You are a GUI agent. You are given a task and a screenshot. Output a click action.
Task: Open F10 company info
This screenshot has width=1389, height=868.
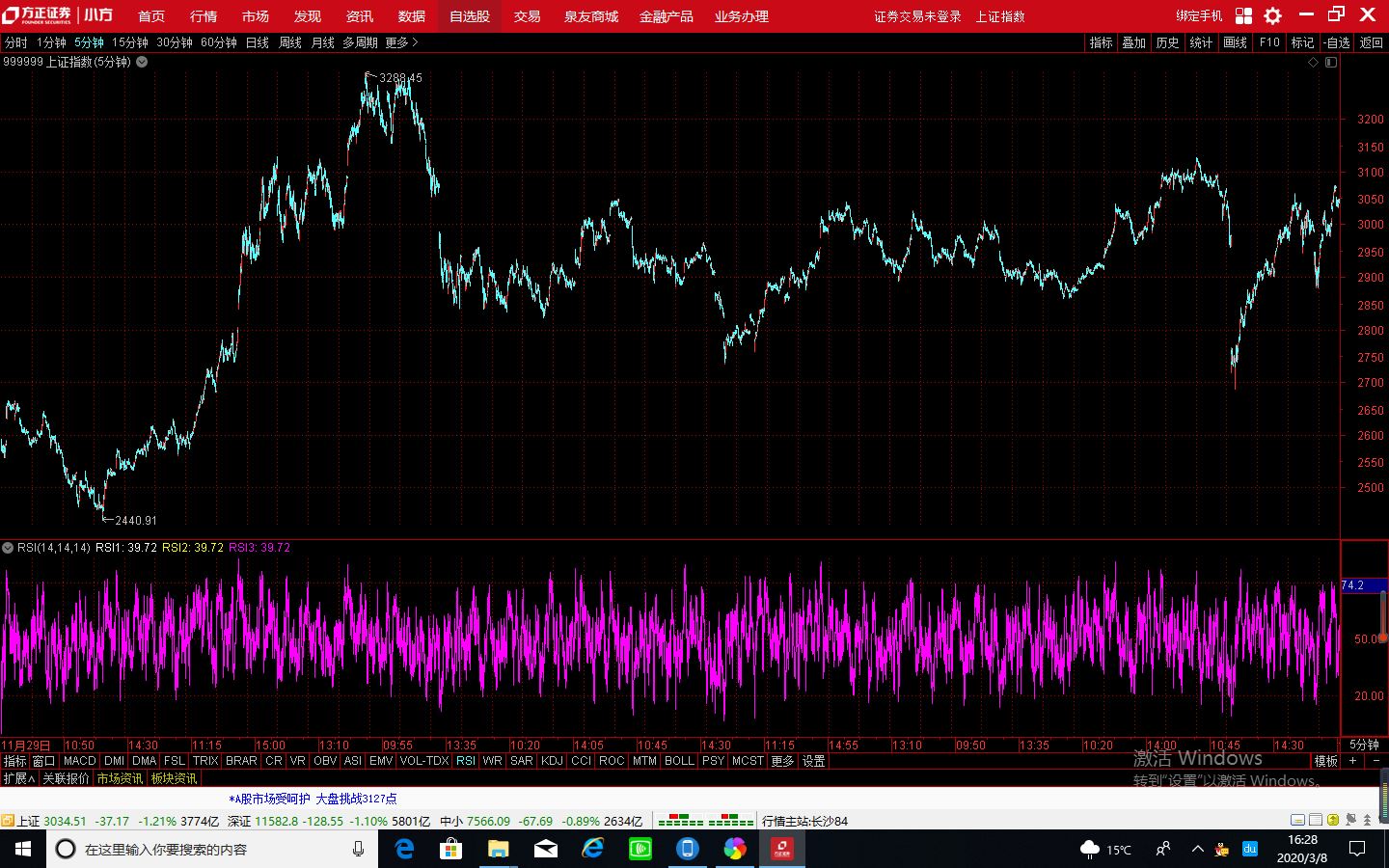tap(1269, 42)
